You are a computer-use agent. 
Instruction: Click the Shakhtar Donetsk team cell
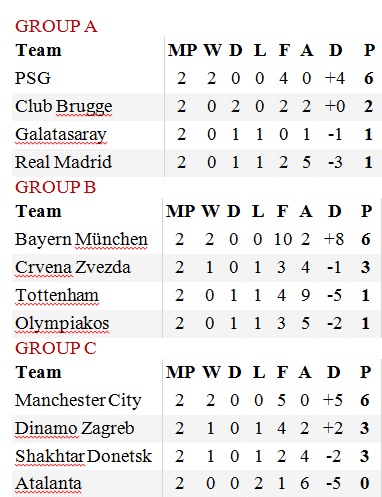click(83, 456)
